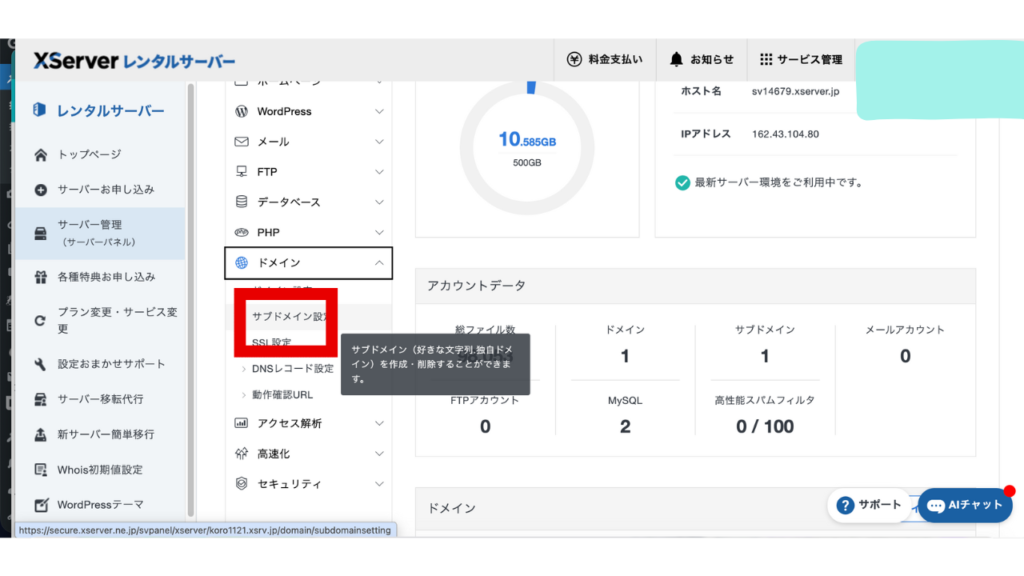This screenshot has height=576, width=1024.
Task: Open 動作確認URL menu item
Action: click(282, 395)
